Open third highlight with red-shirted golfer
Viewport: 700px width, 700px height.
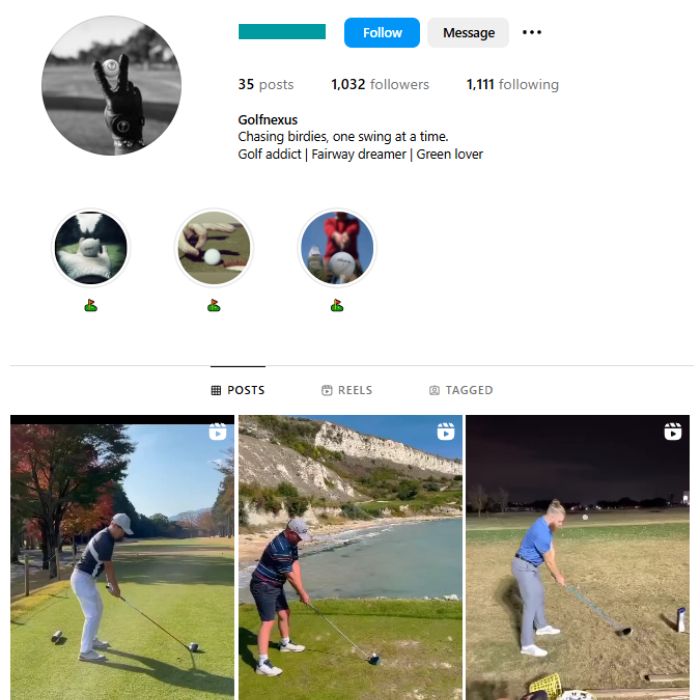point(337,248)
